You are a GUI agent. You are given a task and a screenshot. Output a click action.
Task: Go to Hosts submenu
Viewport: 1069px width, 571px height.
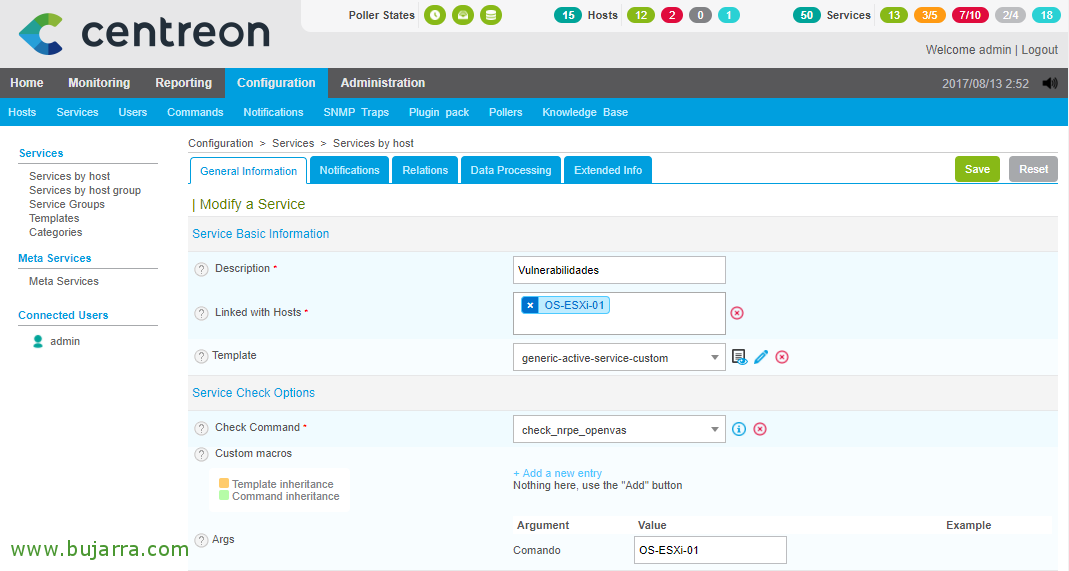point(22,112)
